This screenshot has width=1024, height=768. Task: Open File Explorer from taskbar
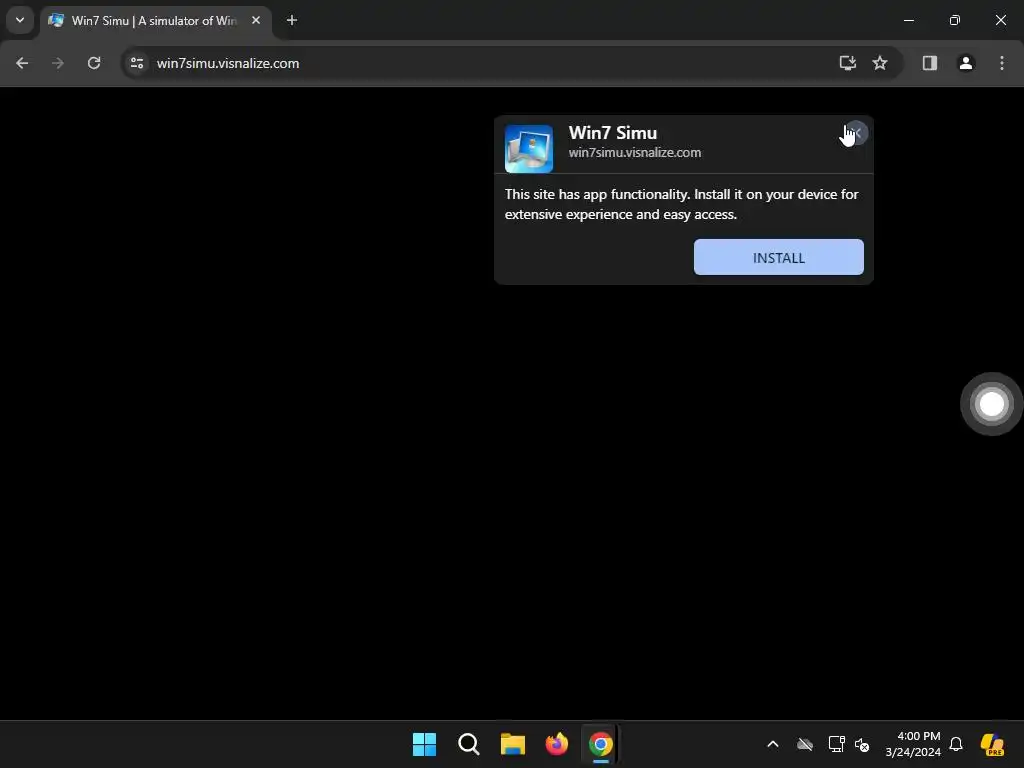coord(513,744)
